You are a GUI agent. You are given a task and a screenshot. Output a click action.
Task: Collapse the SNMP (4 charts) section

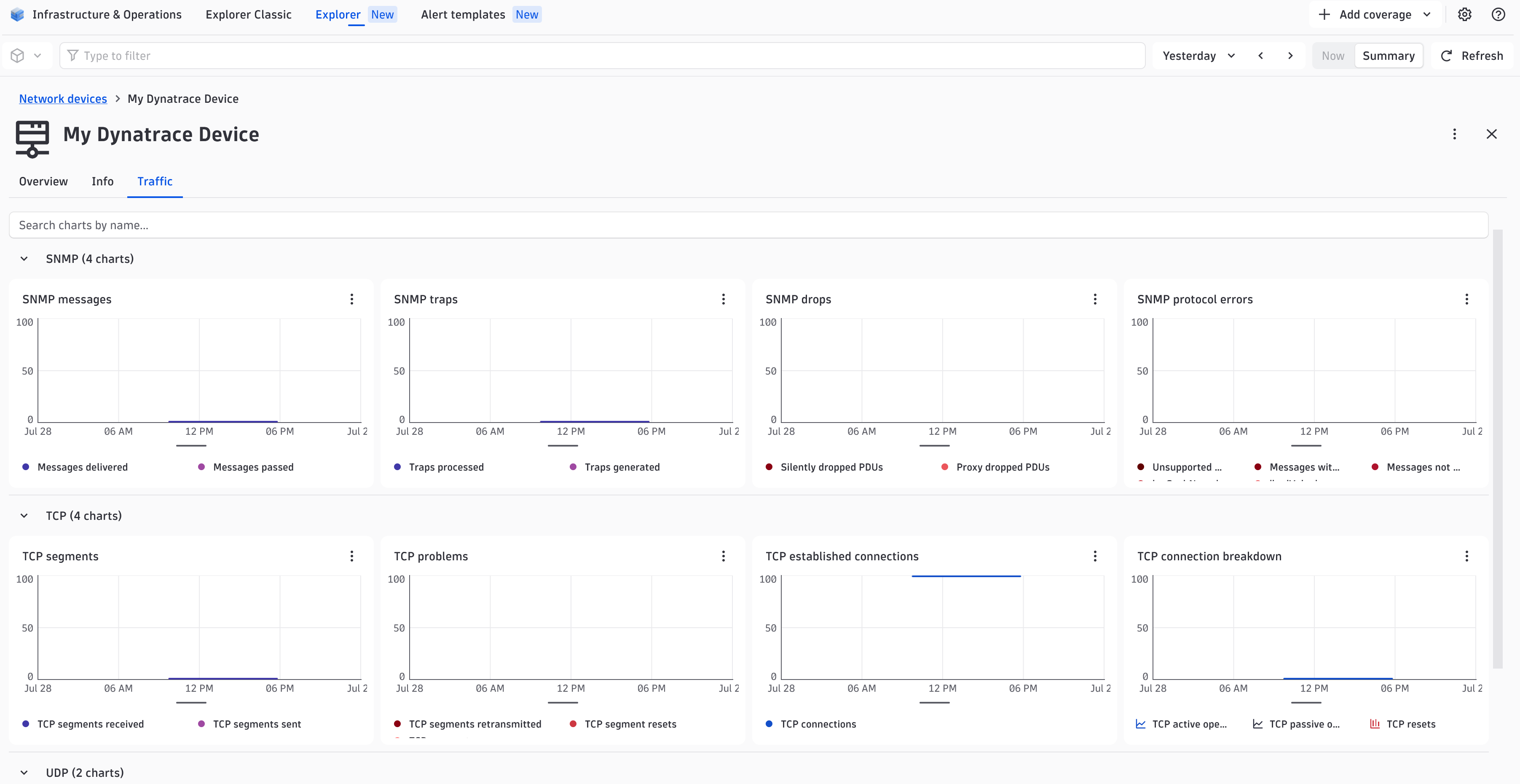[24, 259]
